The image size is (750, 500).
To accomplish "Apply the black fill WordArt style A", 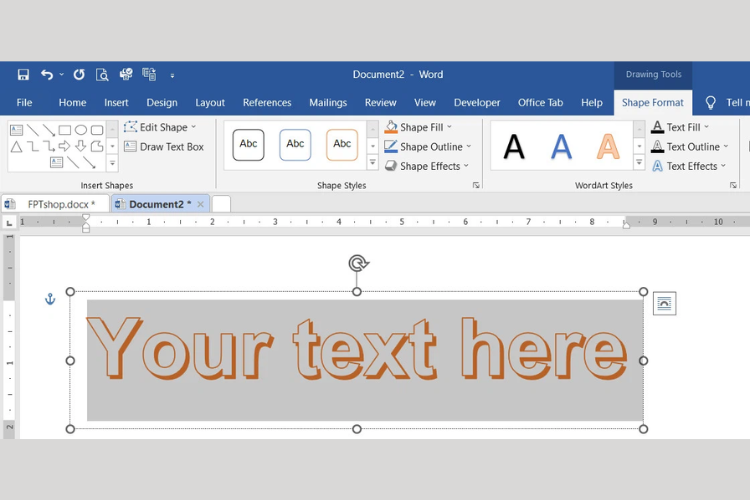I will point(514,146).
